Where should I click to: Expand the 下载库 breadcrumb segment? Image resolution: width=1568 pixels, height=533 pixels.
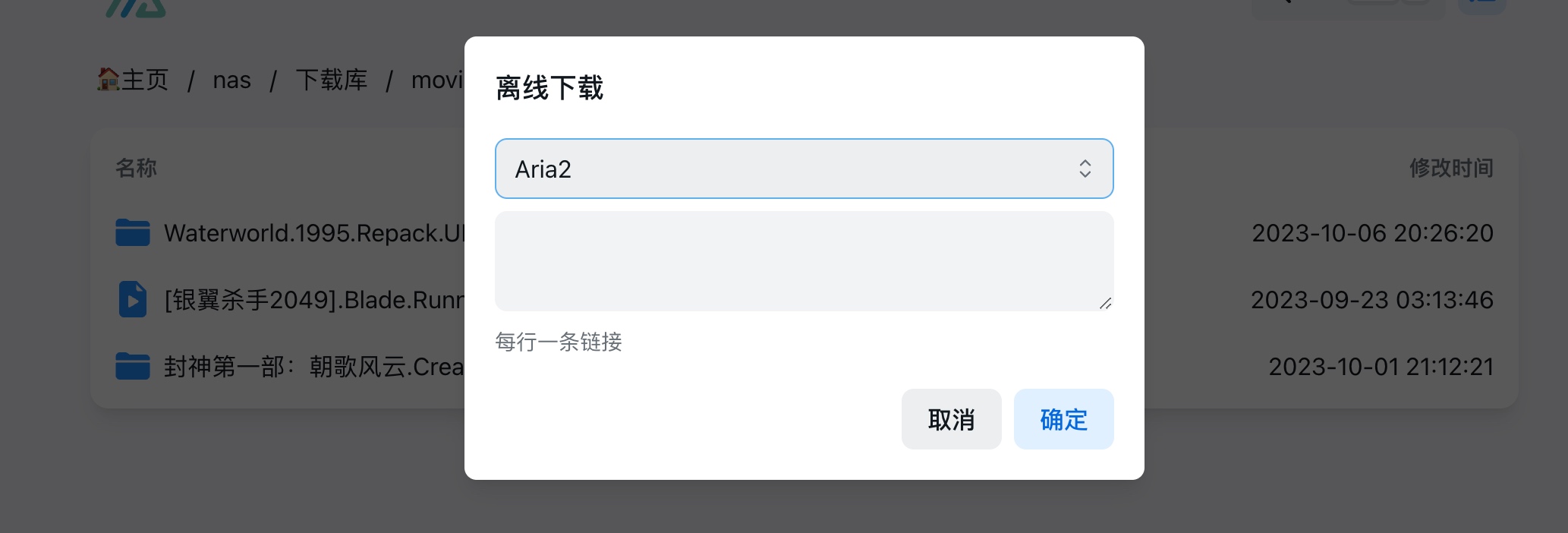[332, 79]
